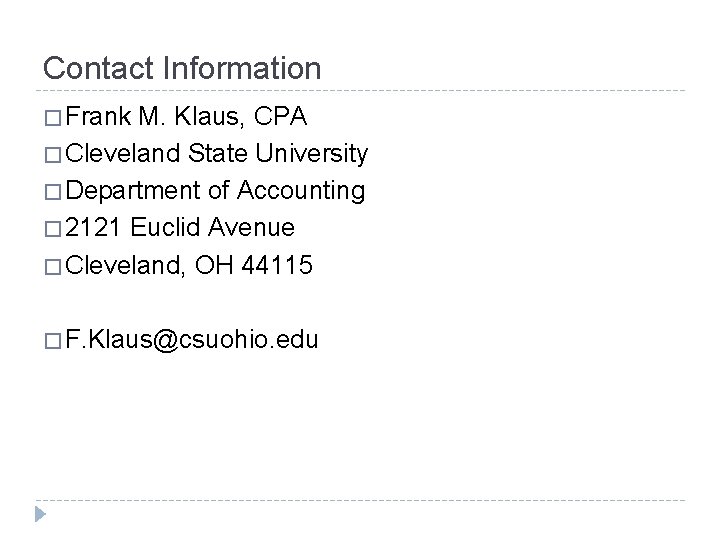The height and width of the screenshot is (540, 720).
Task: Click the square bullet beside Department of Accounting
Action: (x=53, y=192)
